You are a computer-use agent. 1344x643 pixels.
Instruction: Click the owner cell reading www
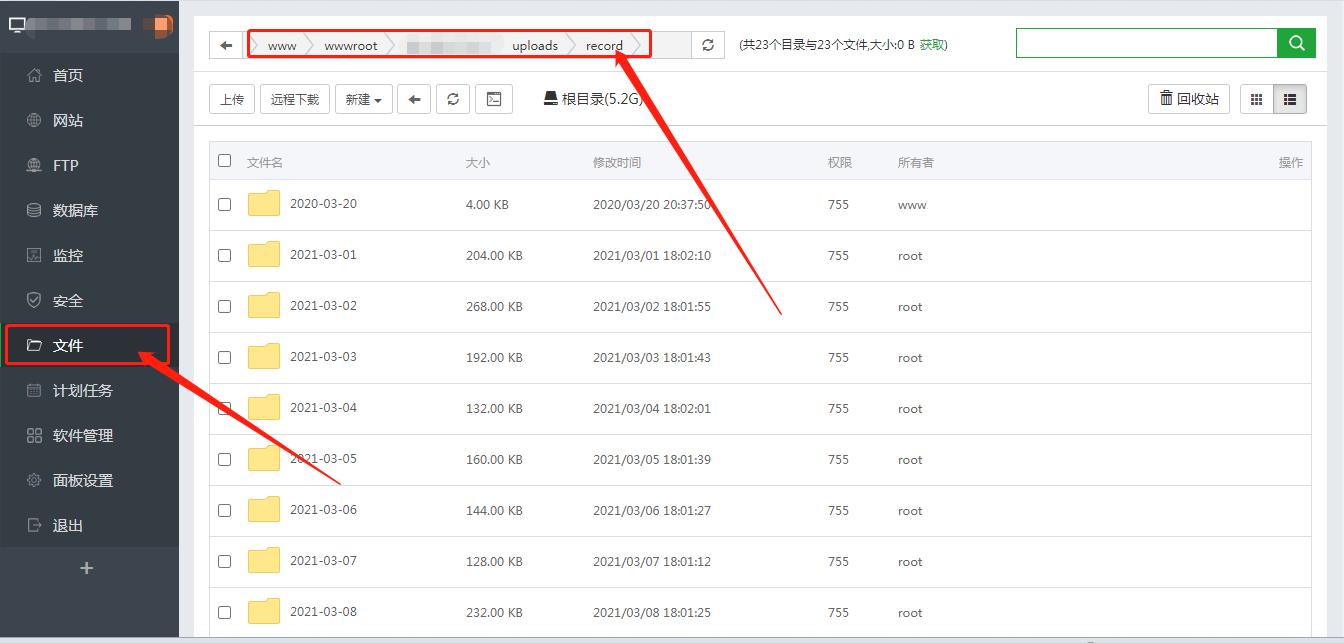pos(912,205)
